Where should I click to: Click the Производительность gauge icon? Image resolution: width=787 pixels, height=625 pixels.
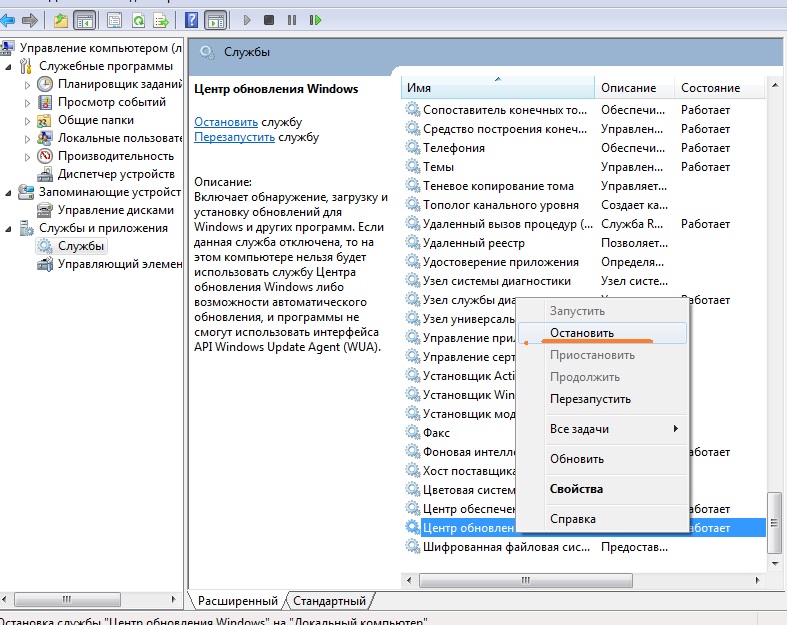45,156
